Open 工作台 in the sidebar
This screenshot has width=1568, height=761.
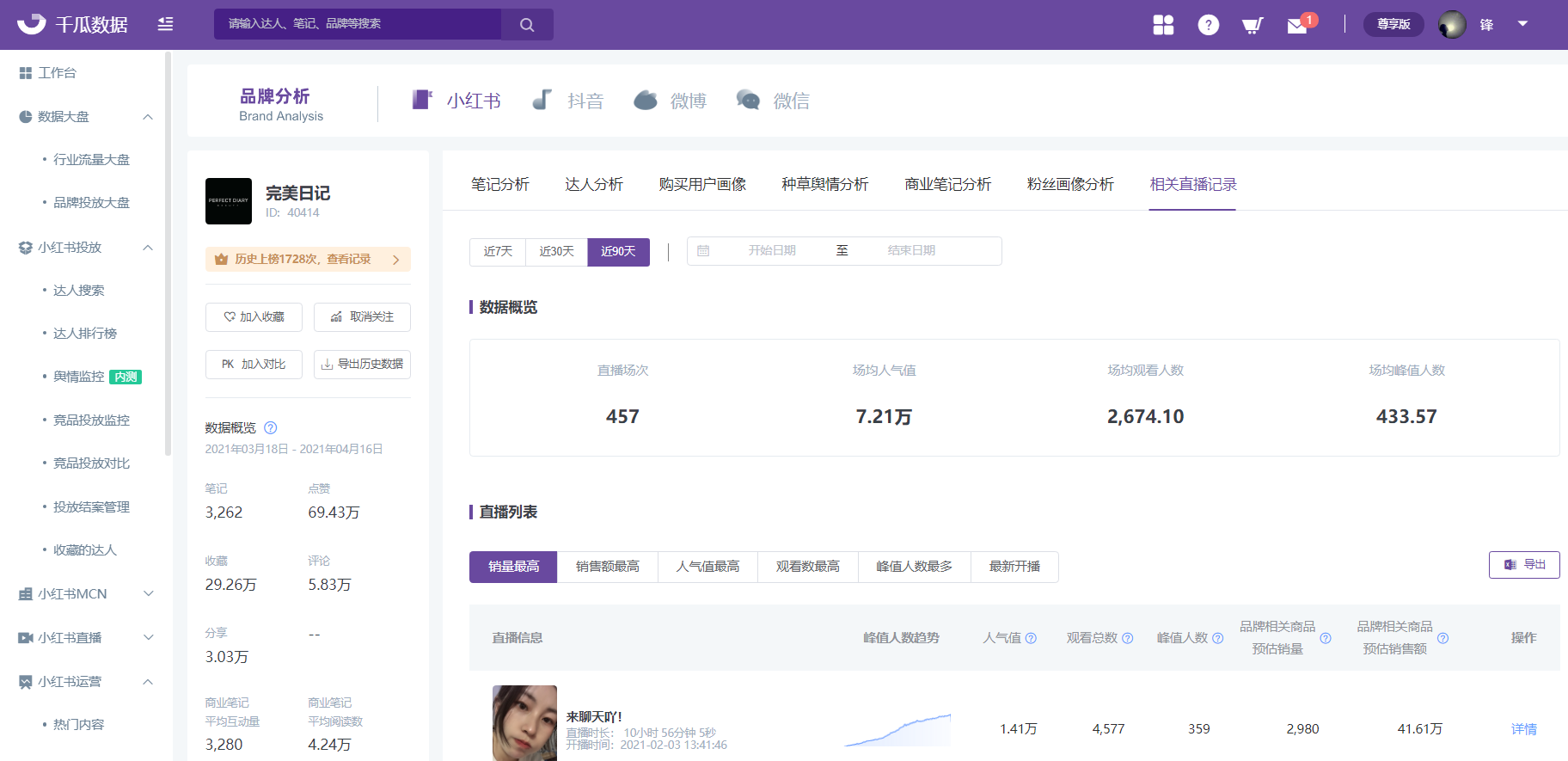click(57, 73)
